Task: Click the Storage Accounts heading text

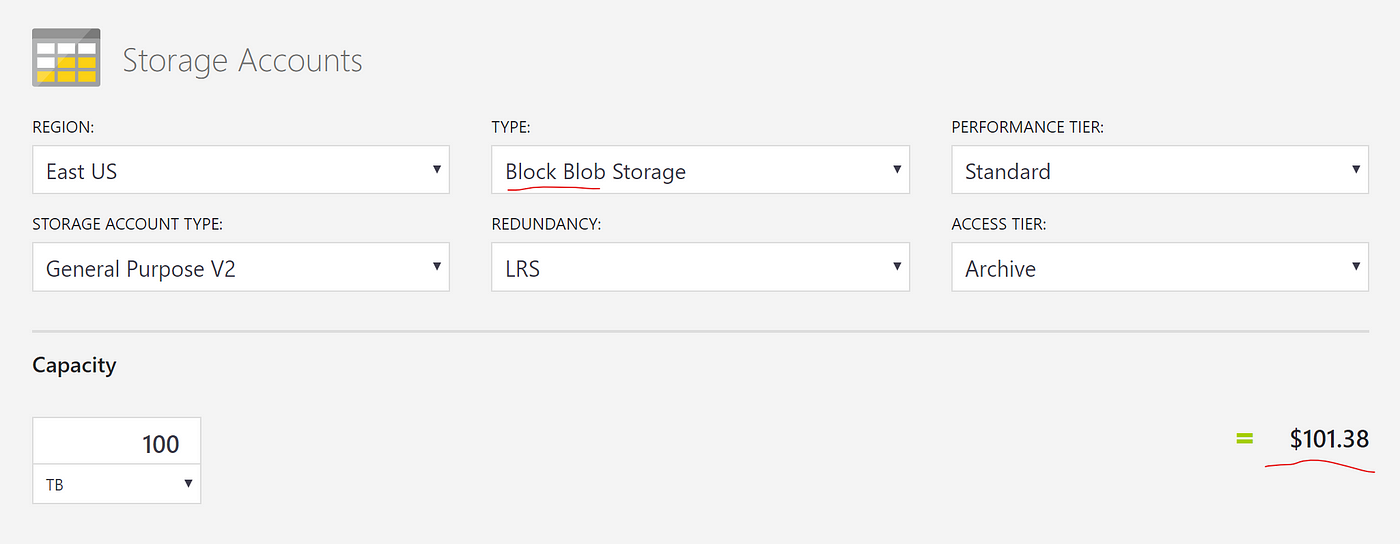Action: point(242,61)
